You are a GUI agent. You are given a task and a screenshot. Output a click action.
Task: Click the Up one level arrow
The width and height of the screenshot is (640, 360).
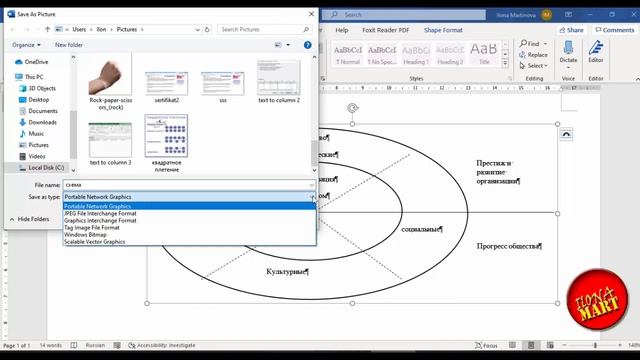click(x=47, y=29)
